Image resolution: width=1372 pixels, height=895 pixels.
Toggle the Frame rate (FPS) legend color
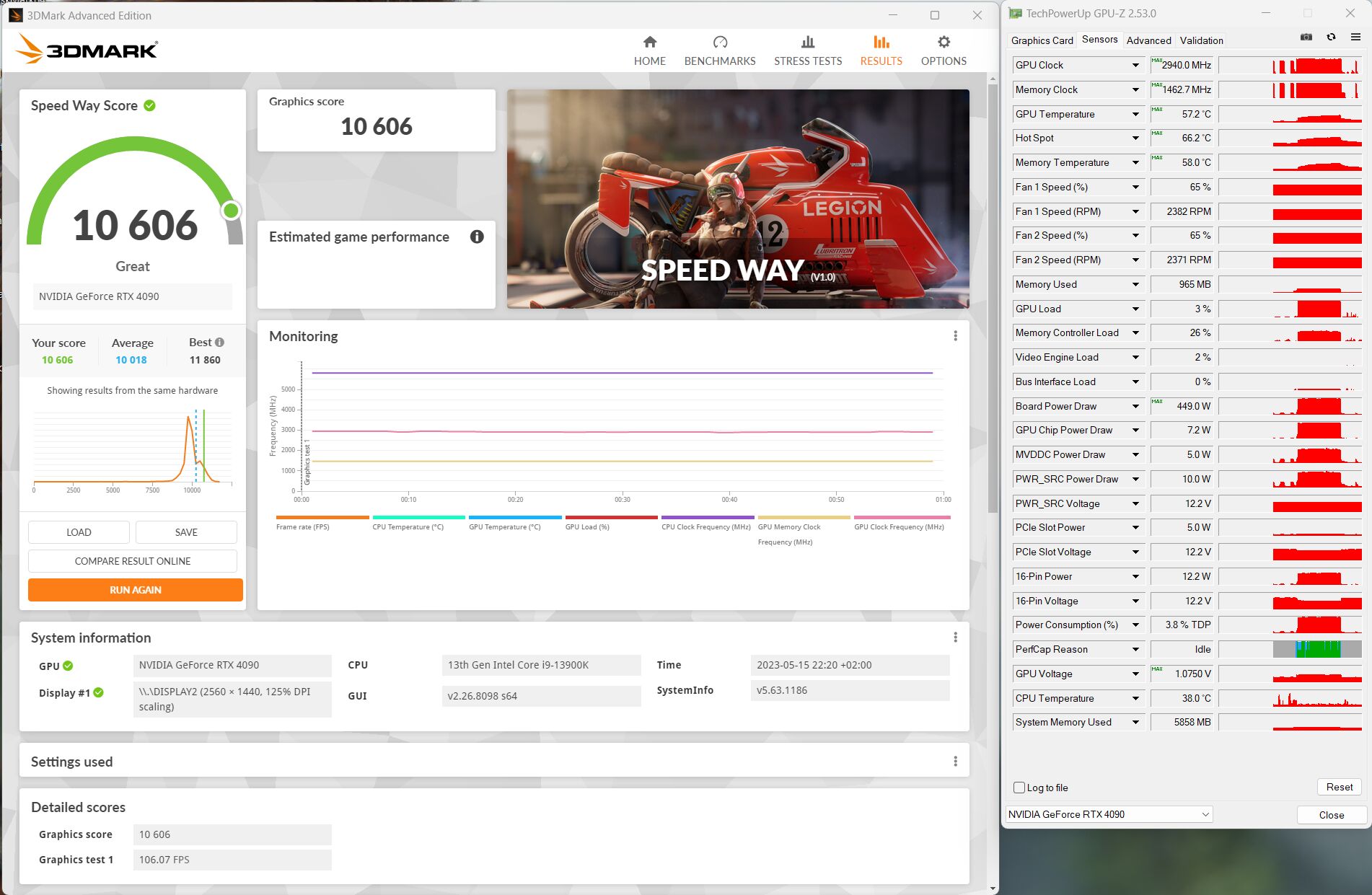point(322,517)
